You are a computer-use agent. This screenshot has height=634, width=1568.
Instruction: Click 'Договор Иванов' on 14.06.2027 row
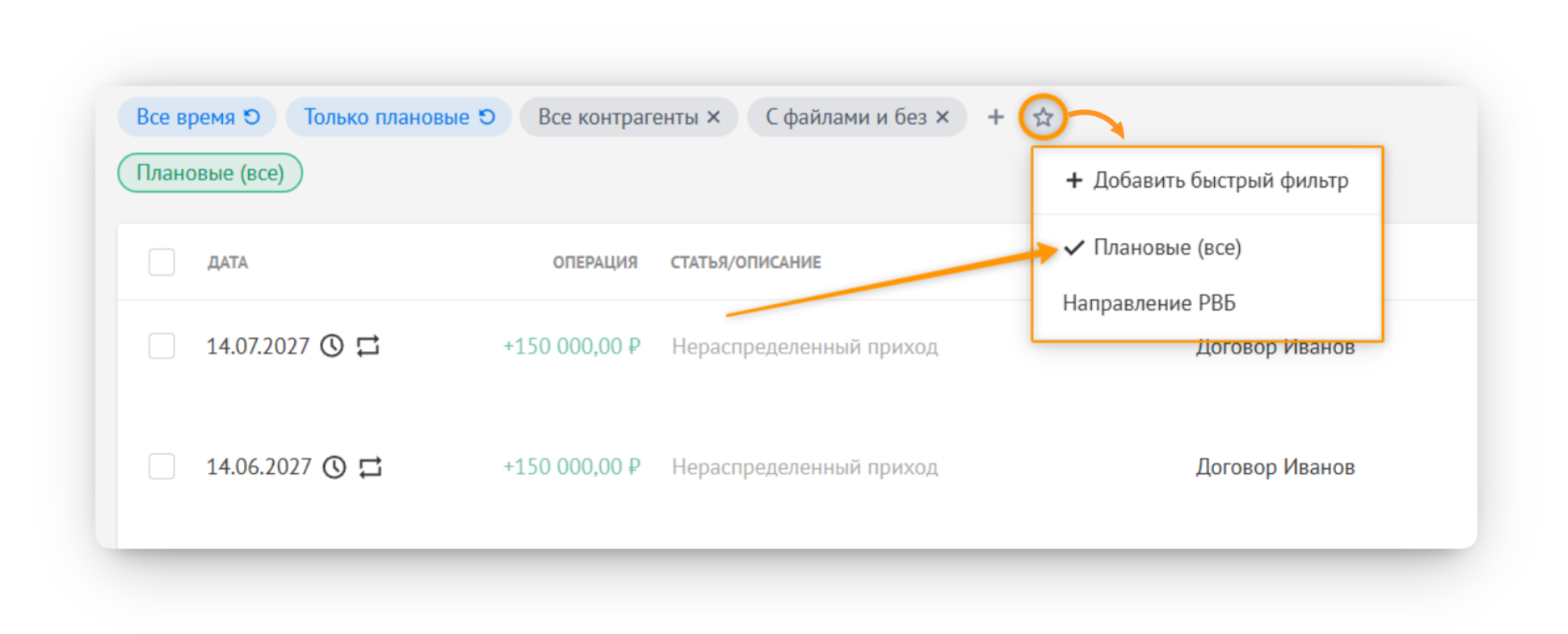(1275, 467)
